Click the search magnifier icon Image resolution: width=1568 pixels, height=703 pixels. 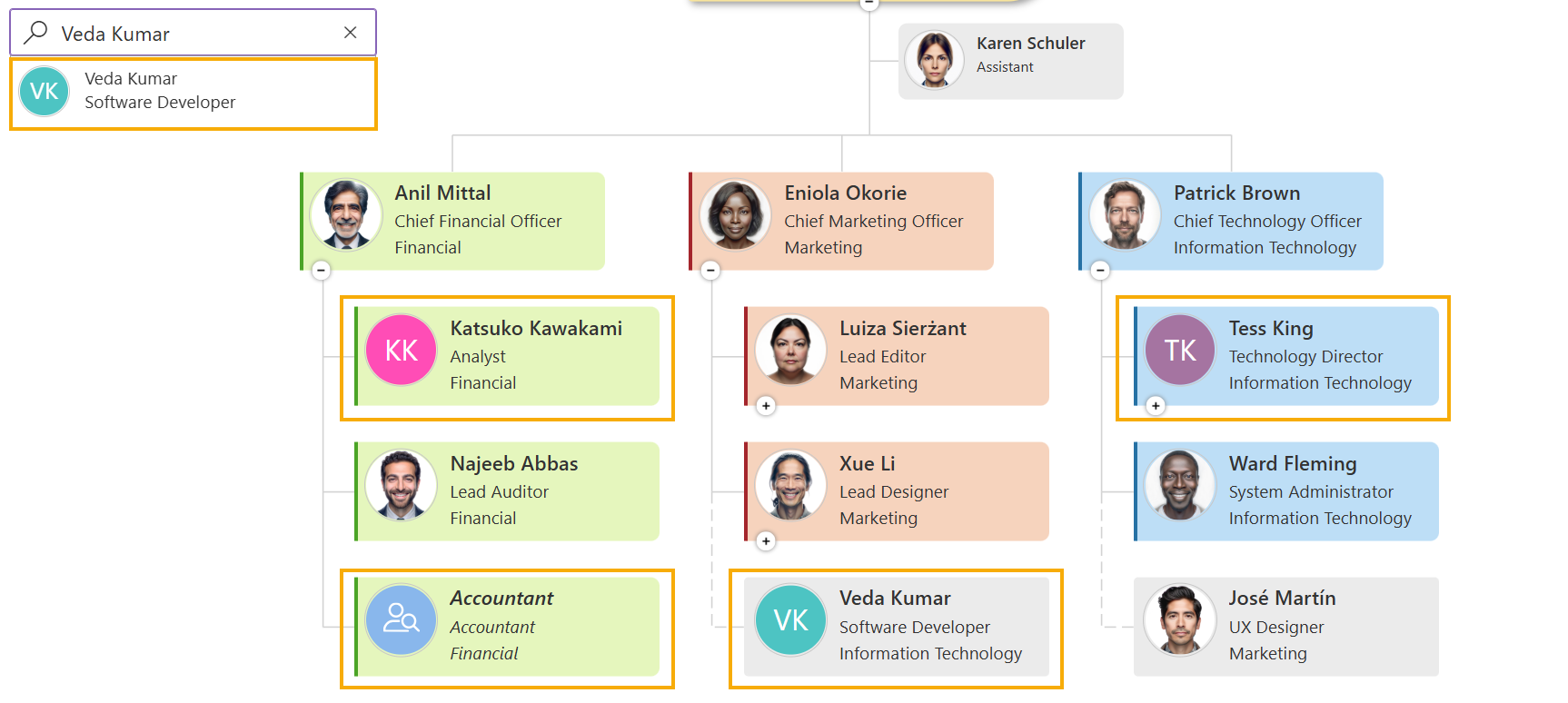pyautogui.click(x=35, y=33)
